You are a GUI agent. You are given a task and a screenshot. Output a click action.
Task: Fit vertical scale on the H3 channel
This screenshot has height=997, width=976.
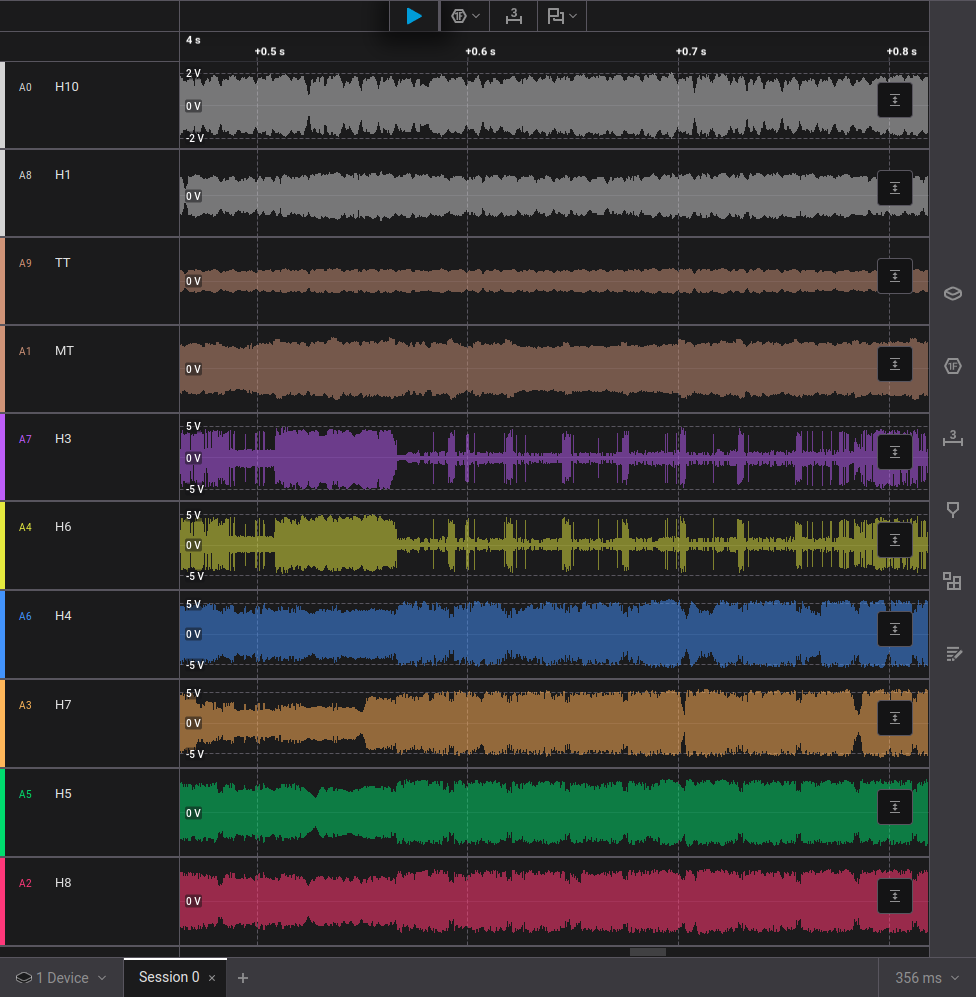point(894,452)
